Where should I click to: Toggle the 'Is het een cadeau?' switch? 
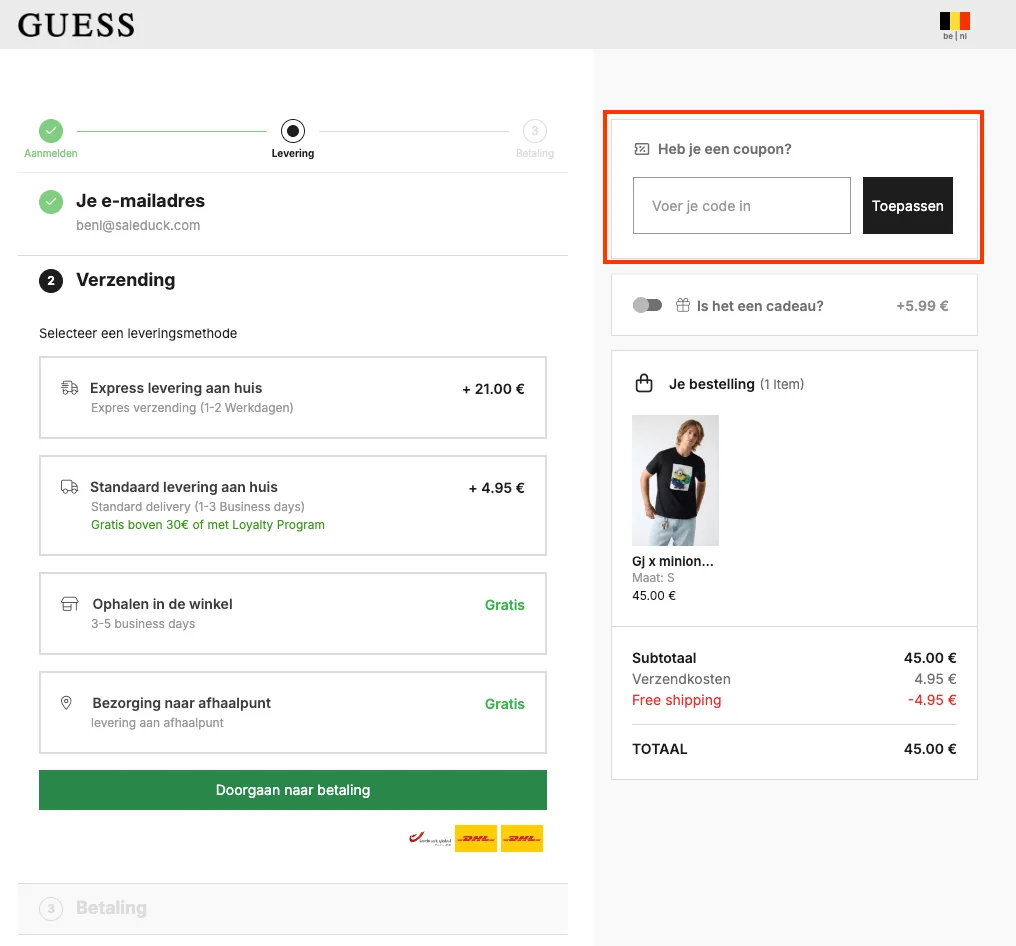pos(647,305)
